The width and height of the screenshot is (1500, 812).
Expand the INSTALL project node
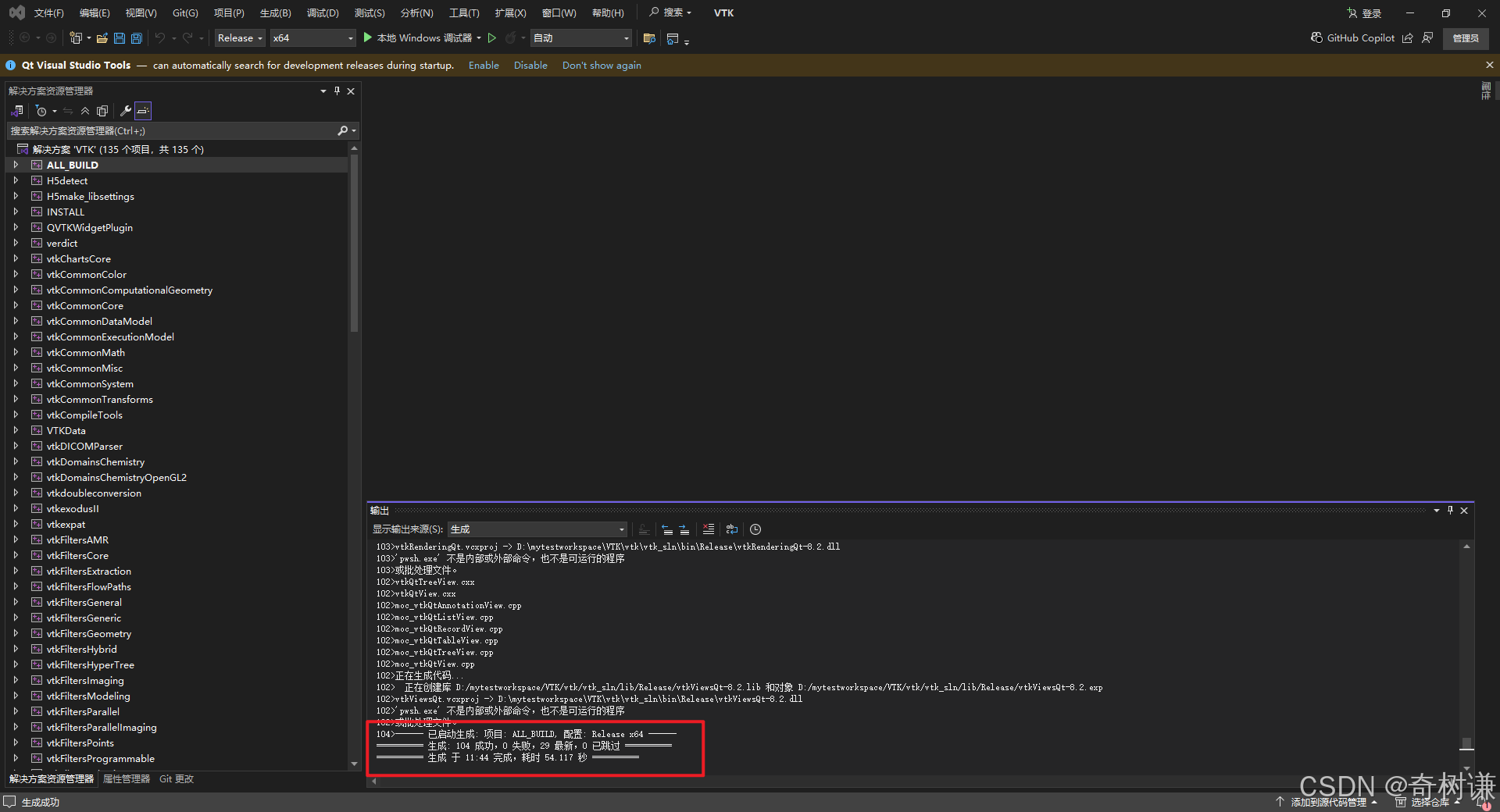(x=16, y=212)
